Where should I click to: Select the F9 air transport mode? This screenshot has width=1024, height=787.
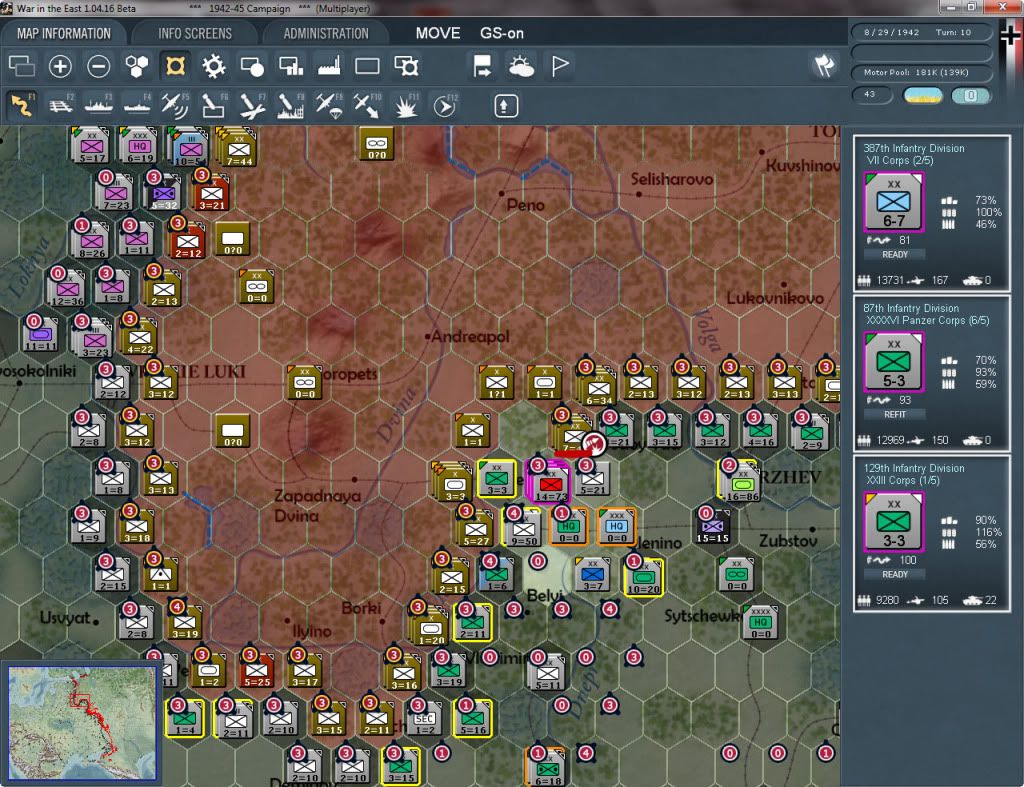pyautogui.click(x=329, y=105)
